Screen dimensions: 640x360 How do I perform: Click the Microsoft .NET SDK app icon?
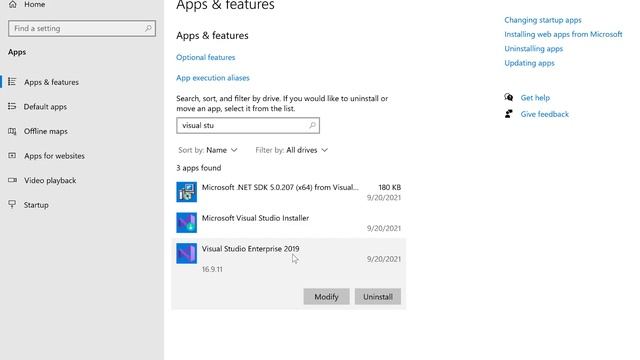point(187,192)
